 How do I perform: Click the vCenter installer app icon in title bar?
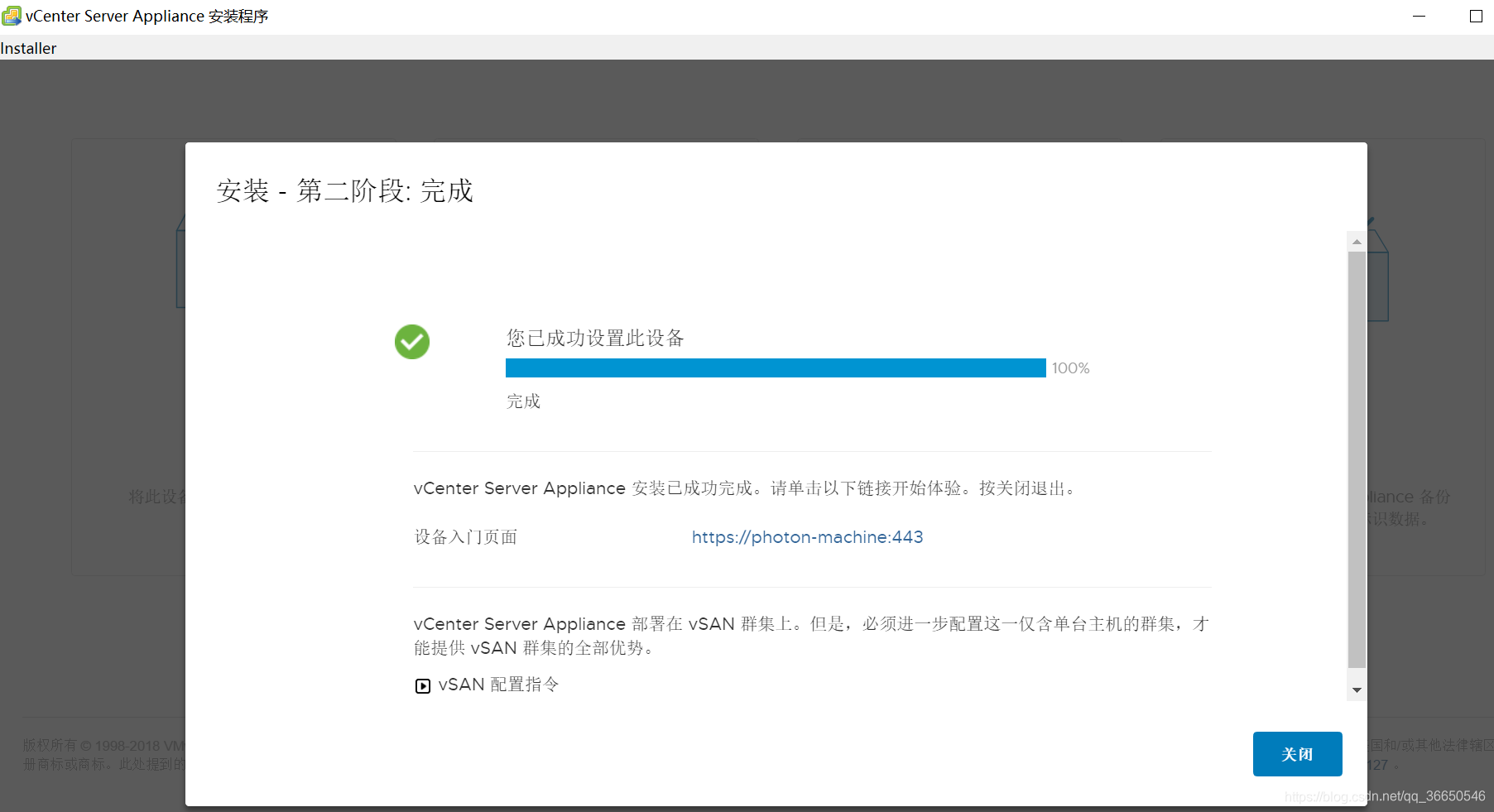12,16
